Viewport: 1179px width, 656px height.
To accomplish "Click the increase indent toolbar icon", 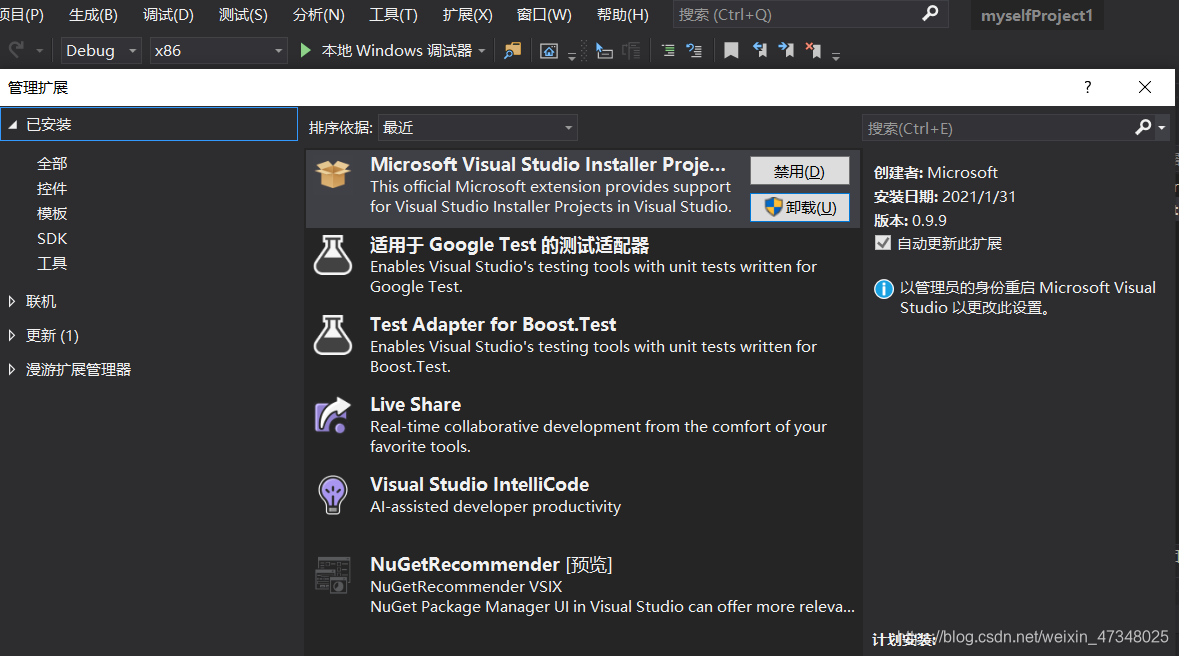I will click(668, 50).
